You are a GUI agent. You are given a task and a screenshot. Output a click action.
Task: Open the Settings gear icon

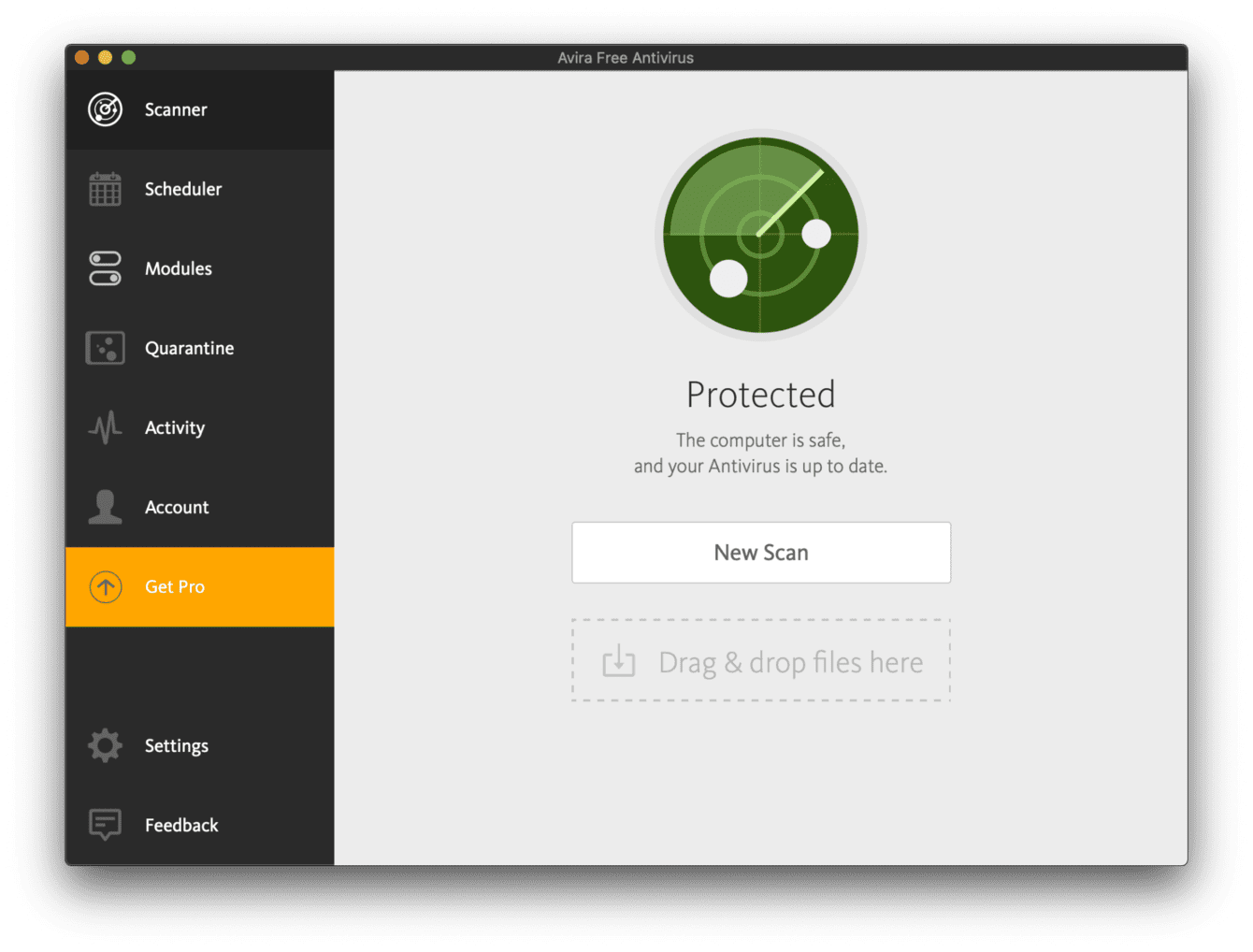(105, 745)
